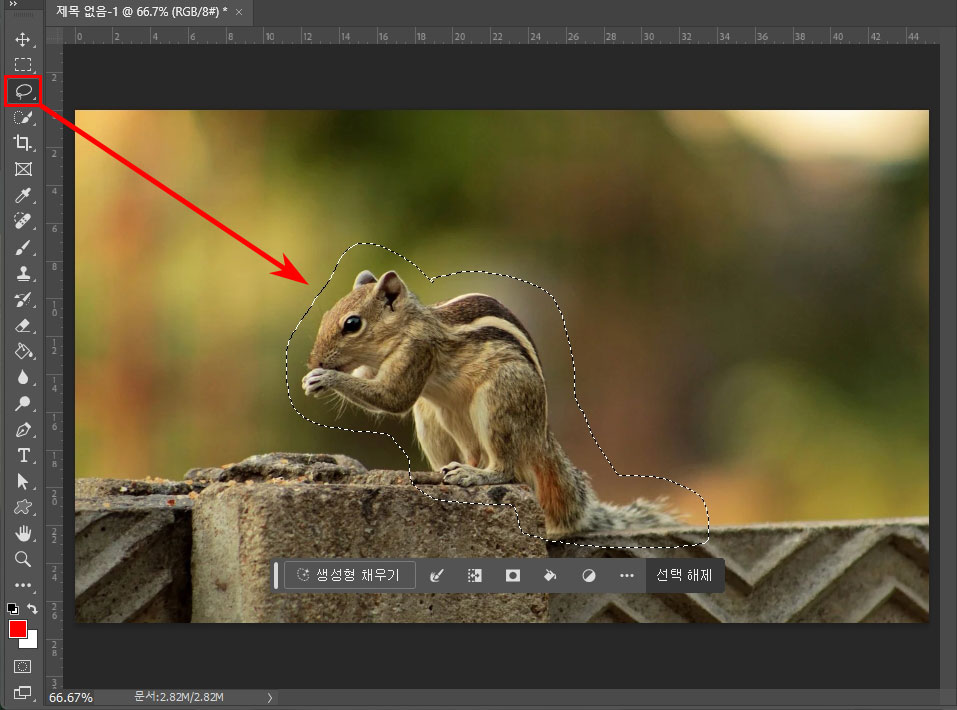Click the 66.67% zoom level field
The image size is (957, 710).
click(71, 697)
